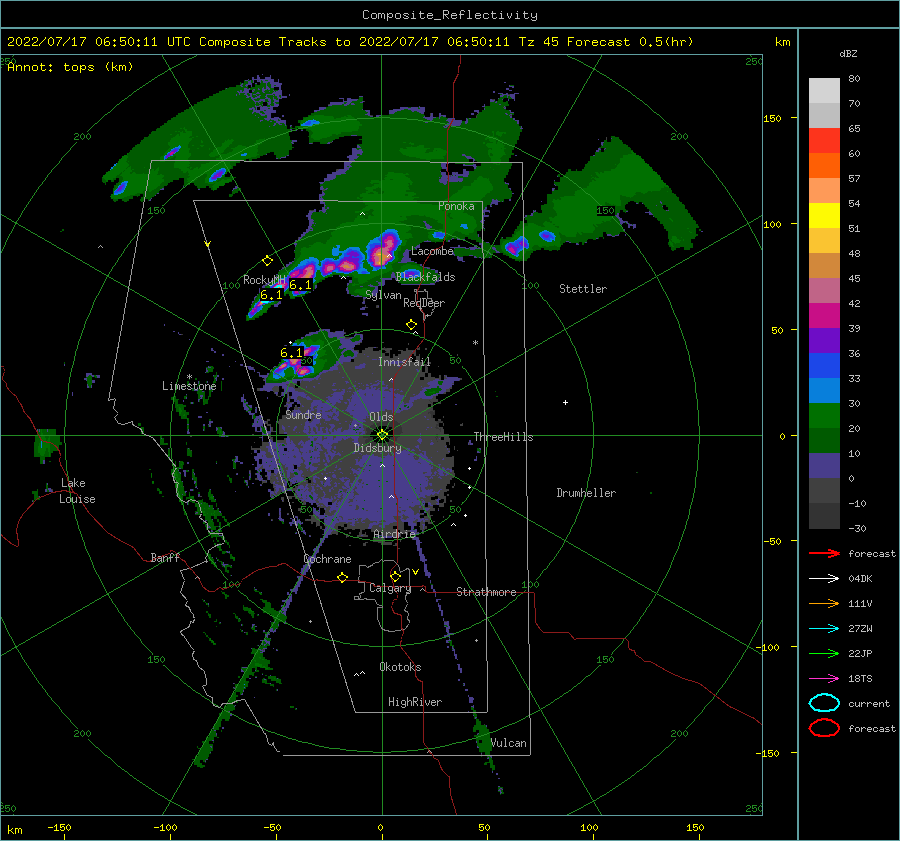Viewport: 900px width, 841px height.
Task: Select the yellow diamond marker below RedDeer
Action: (412, 325)
